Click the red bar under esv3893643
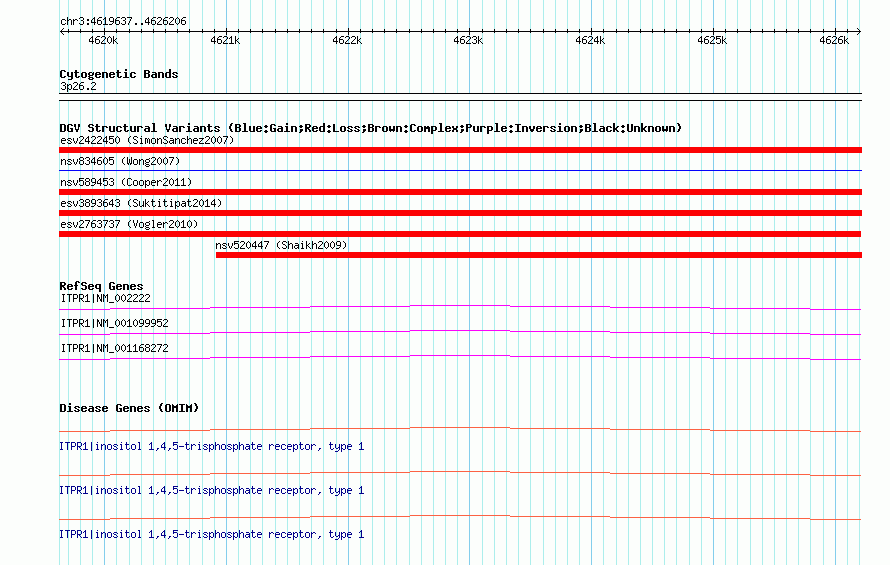Screen dimensions: 890x565 coord(460,213)
